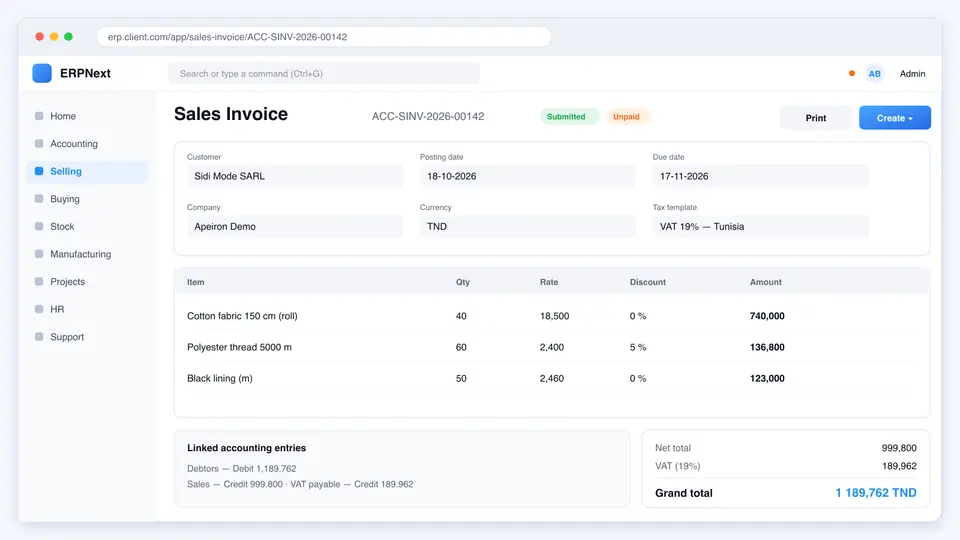Click the orange notification dot
Viewport: 960px width, 540px height.
[x=852, y=73]
